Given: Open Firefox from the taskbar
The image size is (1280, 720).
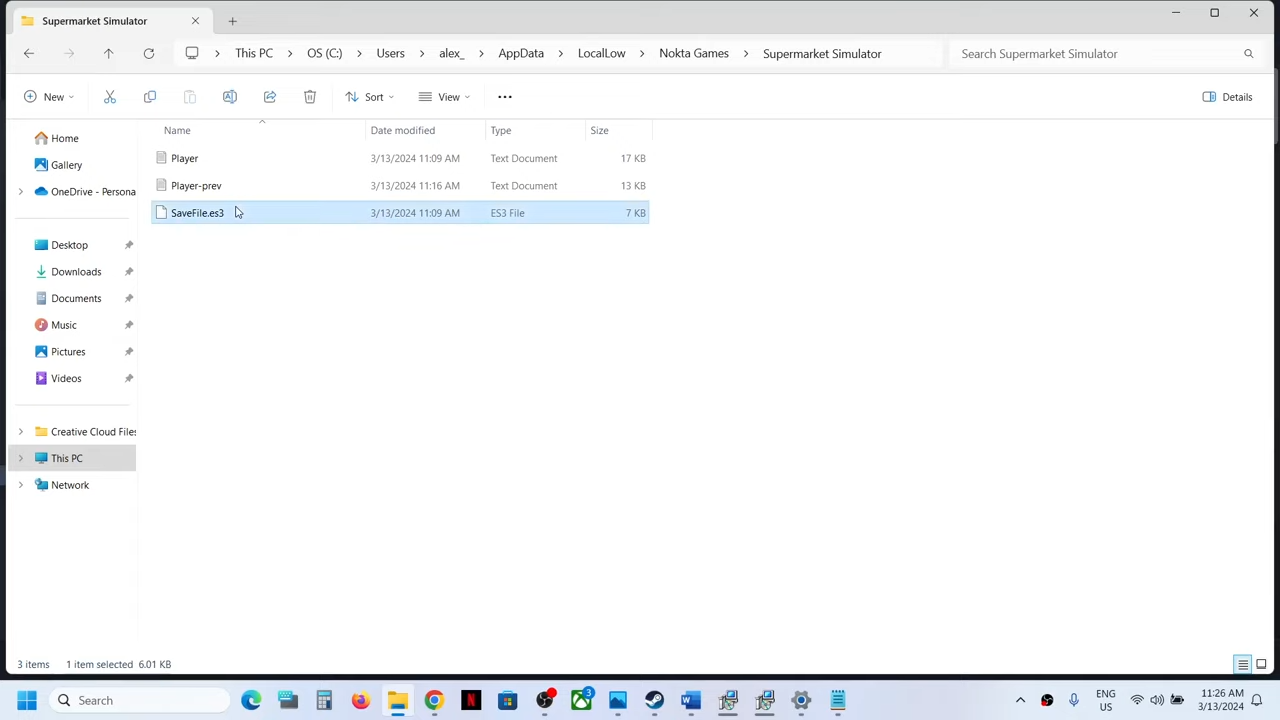Looking at the screenshot, I should [361, 701].
